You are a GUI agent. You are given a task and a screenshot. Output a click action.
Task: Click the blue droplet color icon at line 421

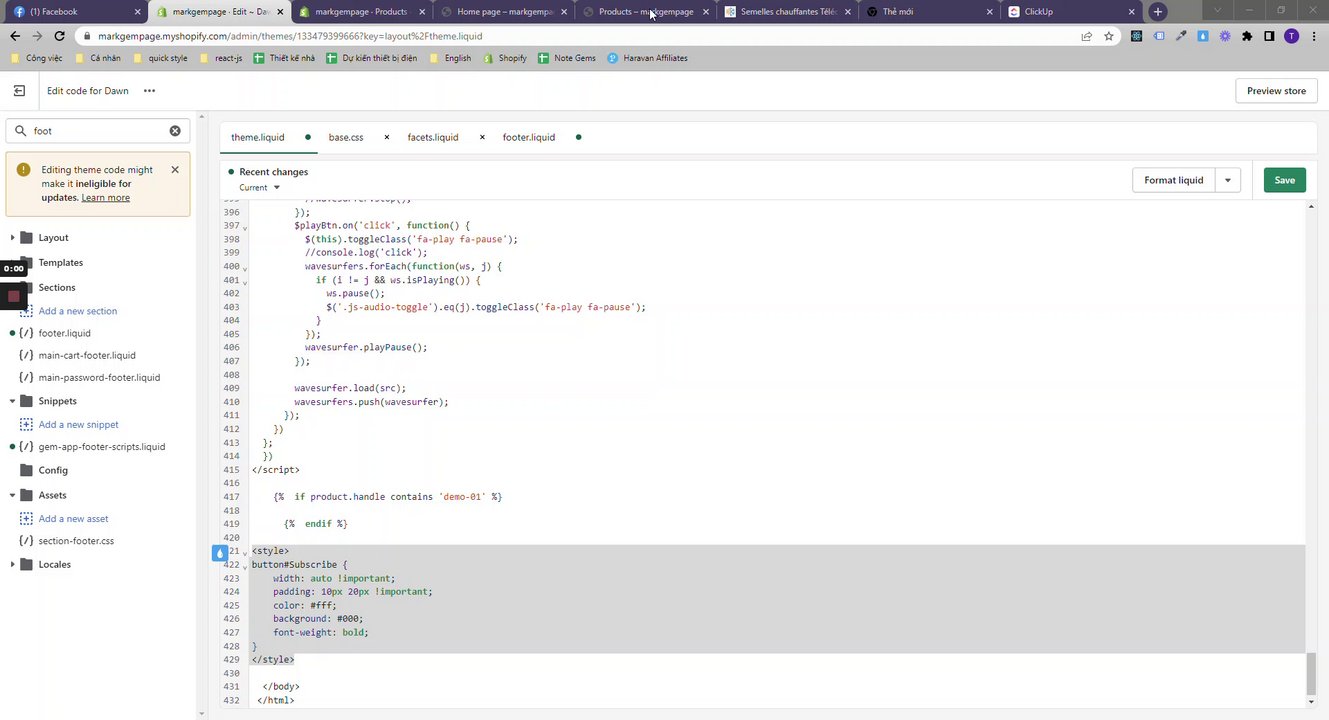[221, 552]
